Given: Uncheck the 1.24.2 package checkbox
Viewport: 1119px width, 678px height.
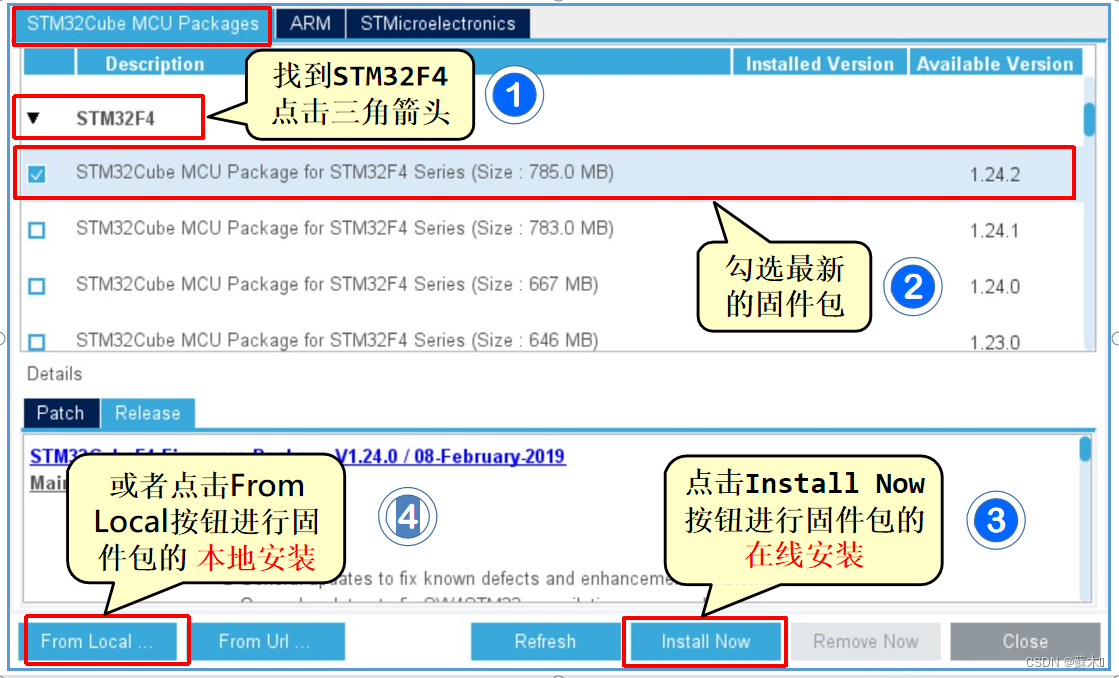Looking at the screenshot, I should coord(36,173).
